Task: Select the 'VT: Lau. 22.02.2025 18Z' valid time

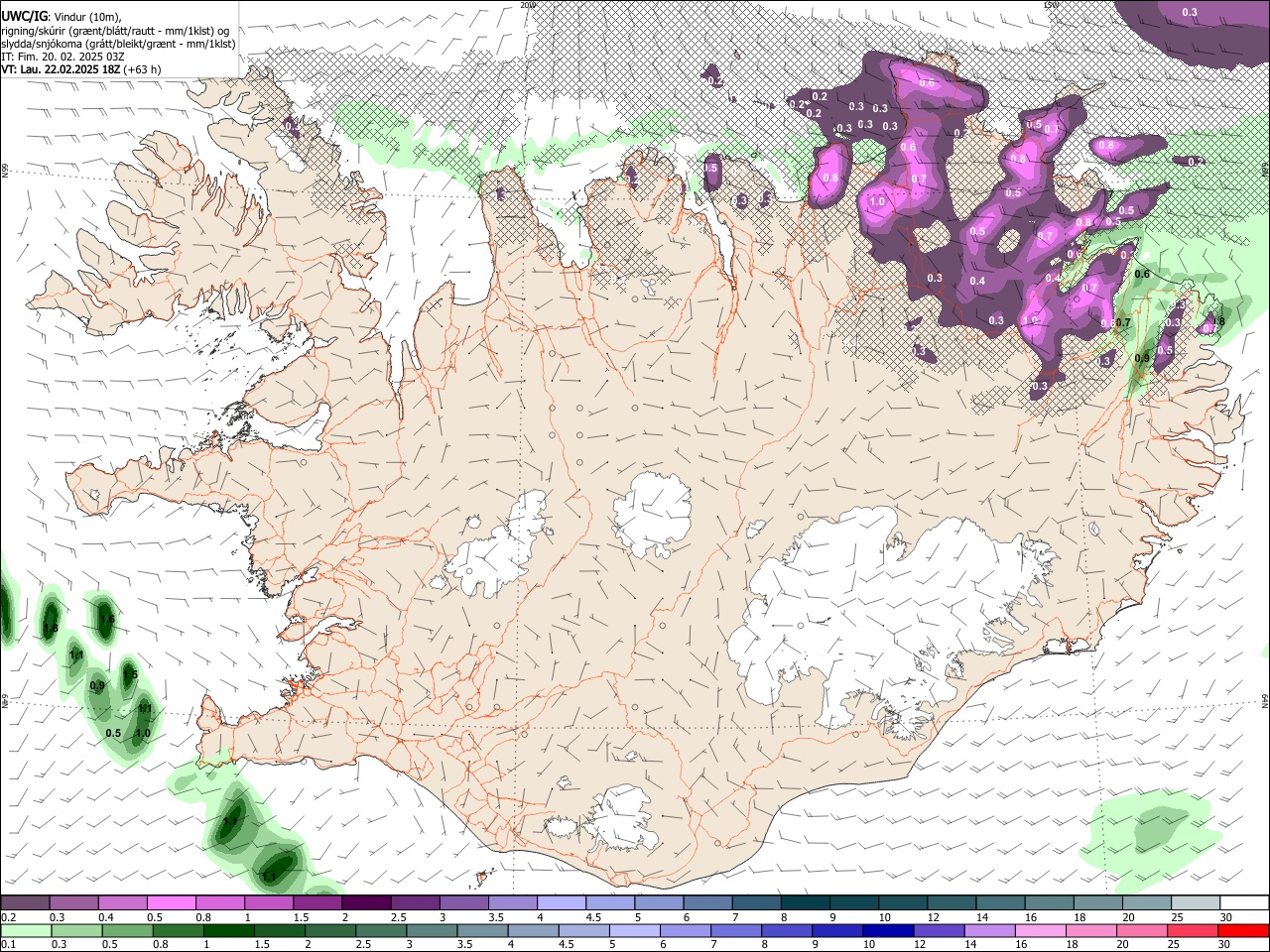Action: 62,69
